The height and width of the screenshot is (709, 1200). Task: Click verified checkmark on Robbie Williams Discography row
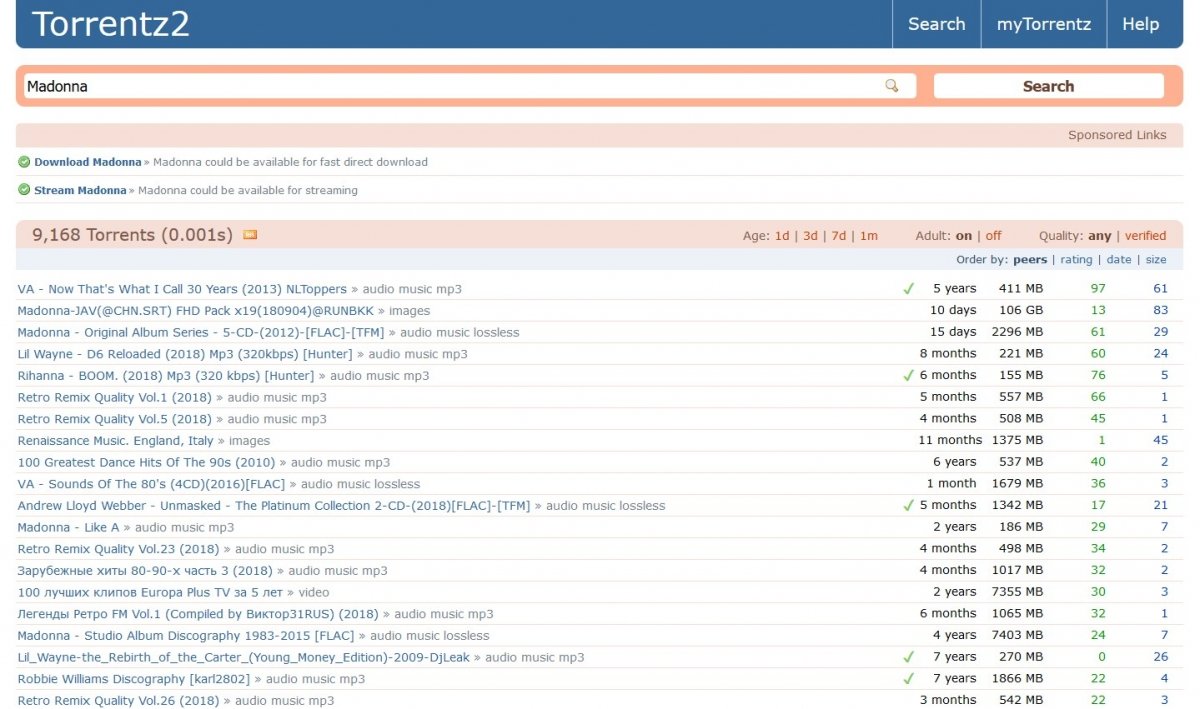[x=908, y=679]
